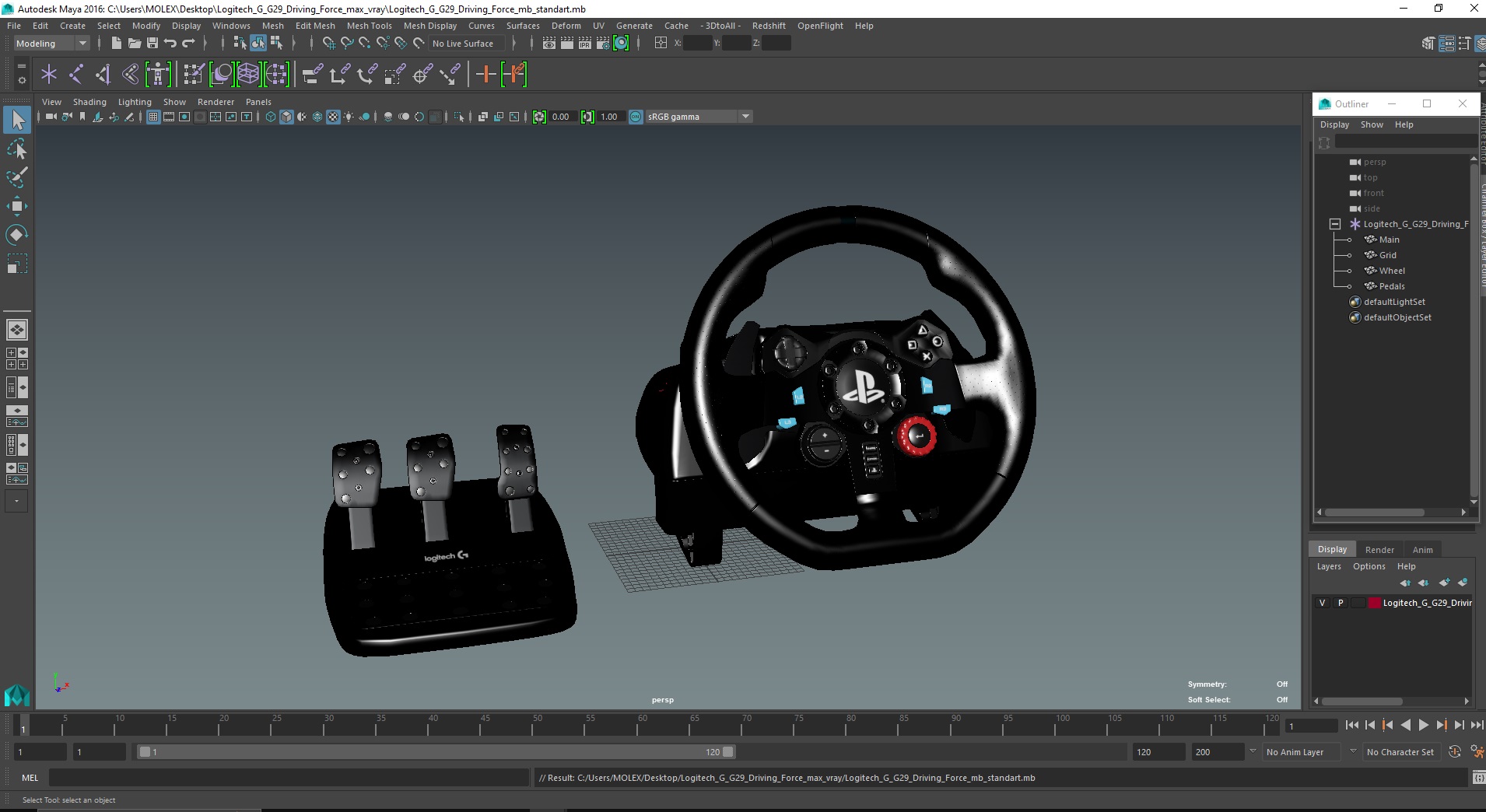Toggle smooth shade all in viewport

(x=286, y=117)
